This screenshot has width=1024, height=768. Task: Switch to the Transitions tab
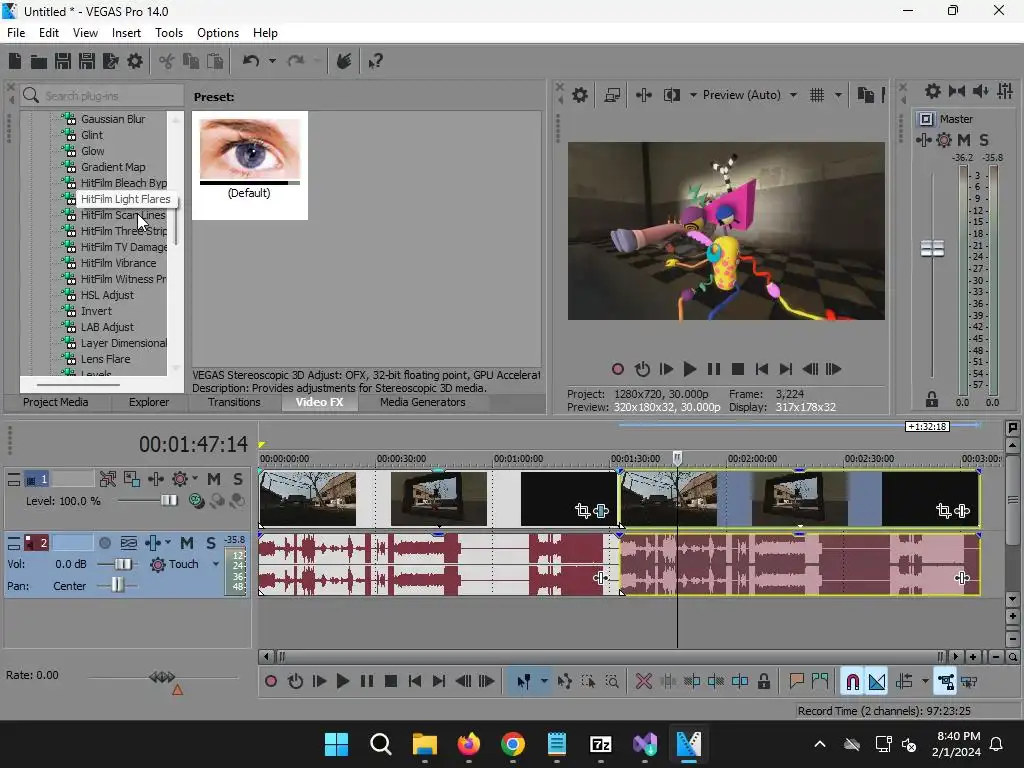tap(234, 402)
